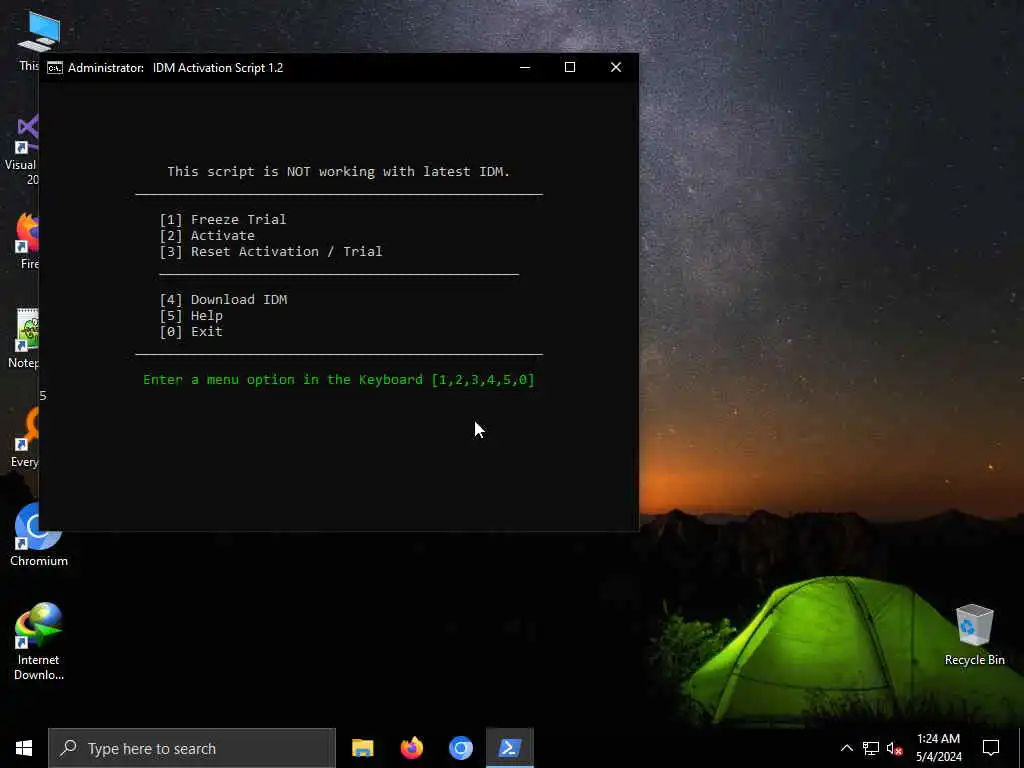Click the green 'Enter a menu option' prompt
The height and width of the screenshot is (768, 1024).
pos(339,379)
